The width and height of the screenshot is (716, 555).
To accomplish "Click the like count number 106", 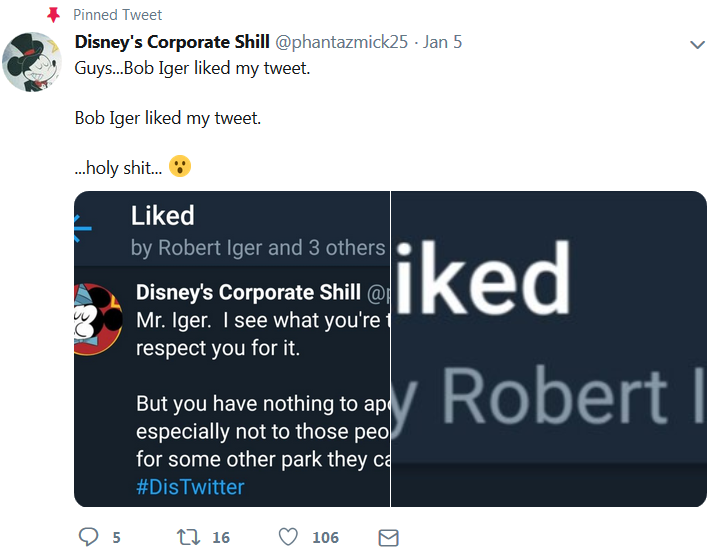I will coord(325,538).
